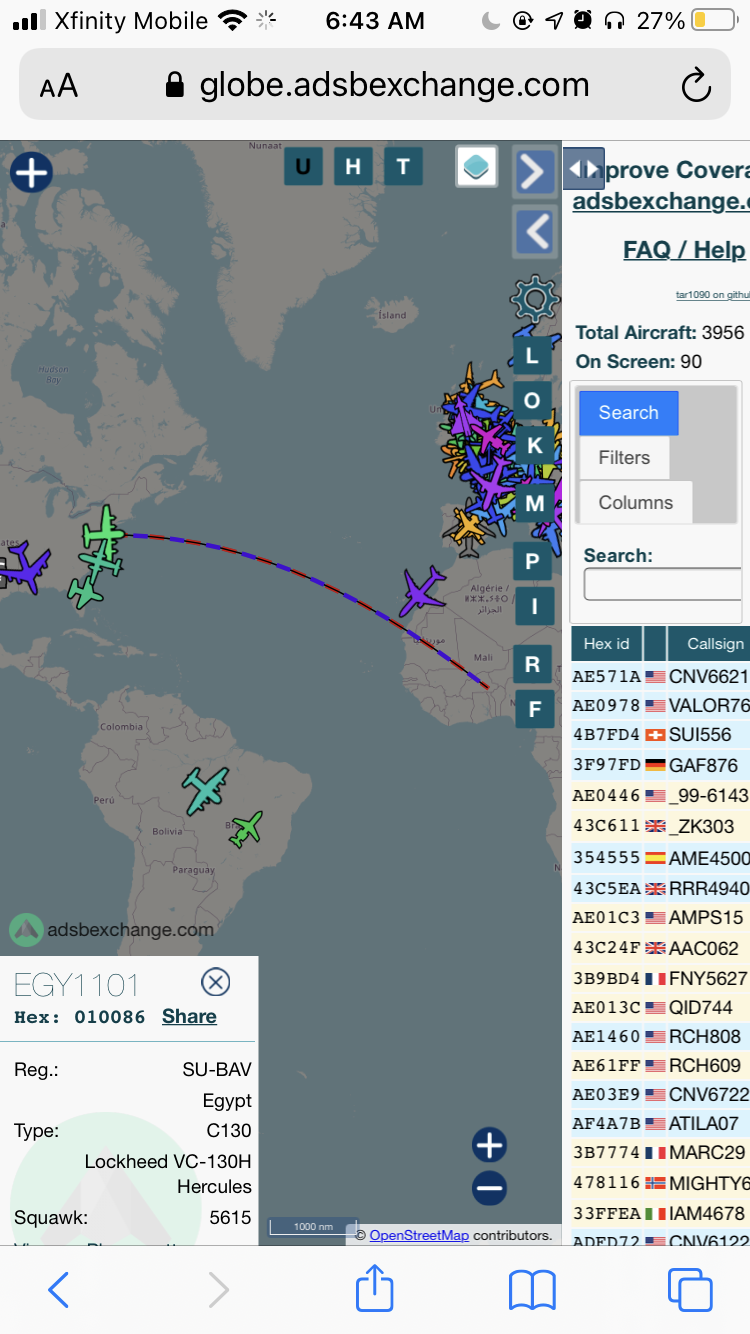Toggle the L map option button

pyautogui.click(x=533, y=355)
